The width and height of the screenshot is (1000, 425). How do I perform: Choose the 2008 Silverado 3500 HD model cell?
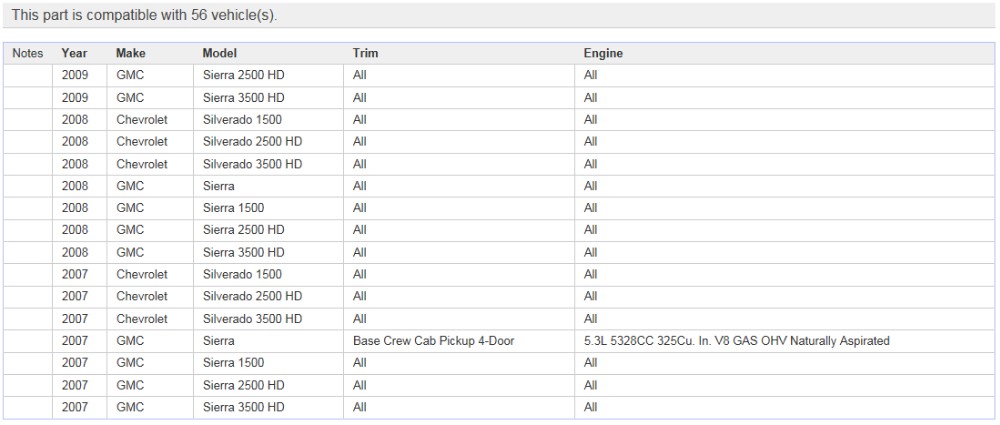click(x=252, y=164)
